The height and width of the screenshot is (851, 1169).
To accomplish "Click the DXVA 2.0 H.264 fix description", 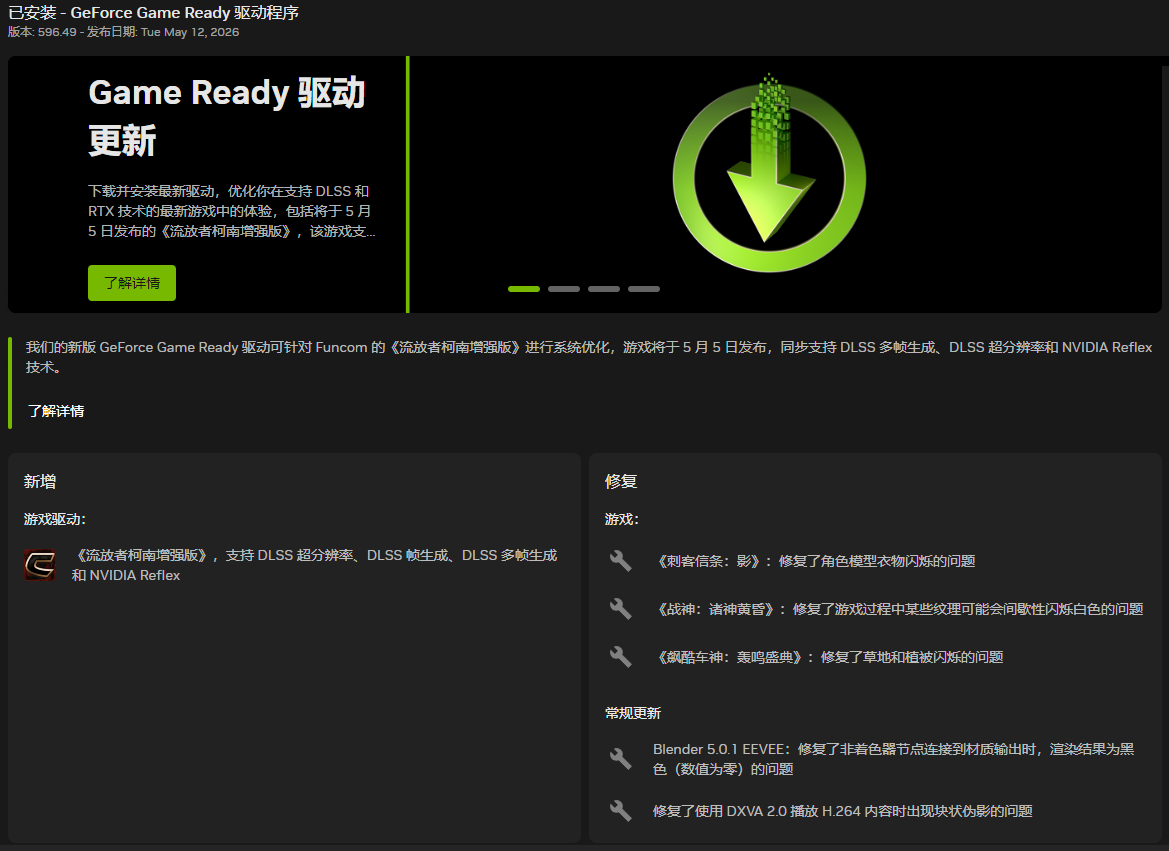I will tap(842, 811).
